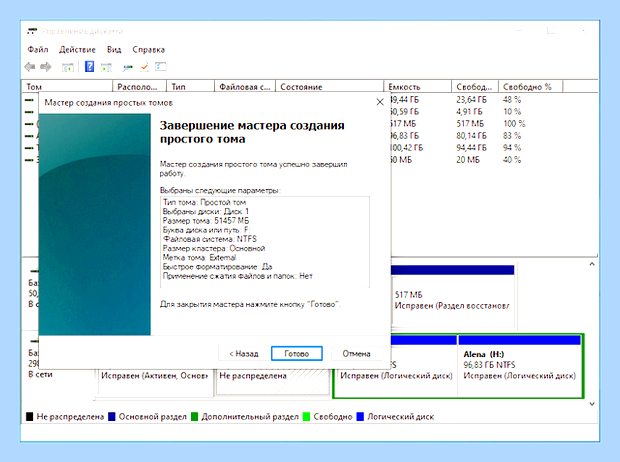This screenshot has height=462, width=620.
Task: Select the Alena (H:) partition block
Action: 519,365
